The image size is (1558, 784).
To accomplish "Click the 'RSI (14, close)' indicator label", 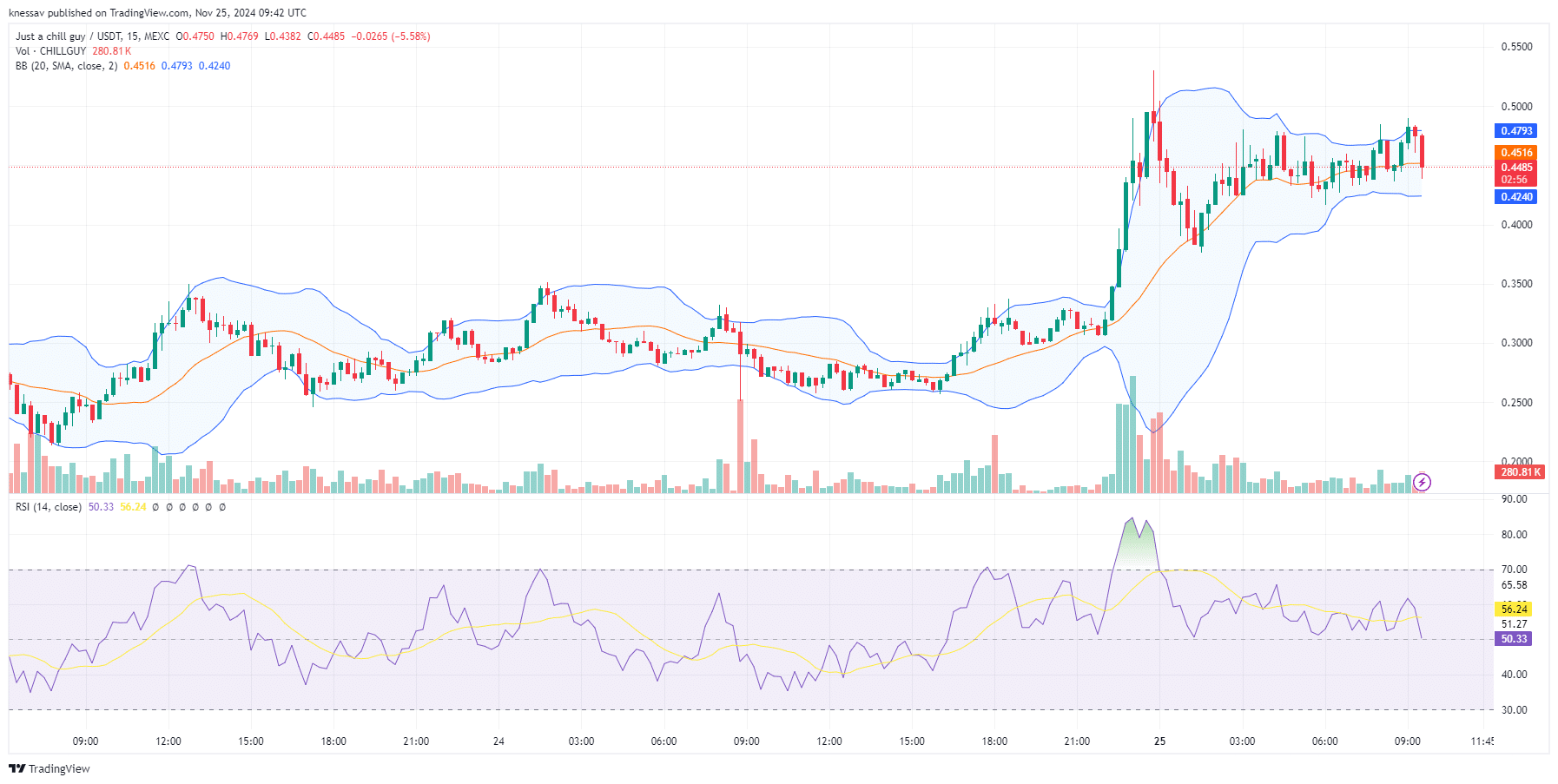I will [x=49, y=507].
